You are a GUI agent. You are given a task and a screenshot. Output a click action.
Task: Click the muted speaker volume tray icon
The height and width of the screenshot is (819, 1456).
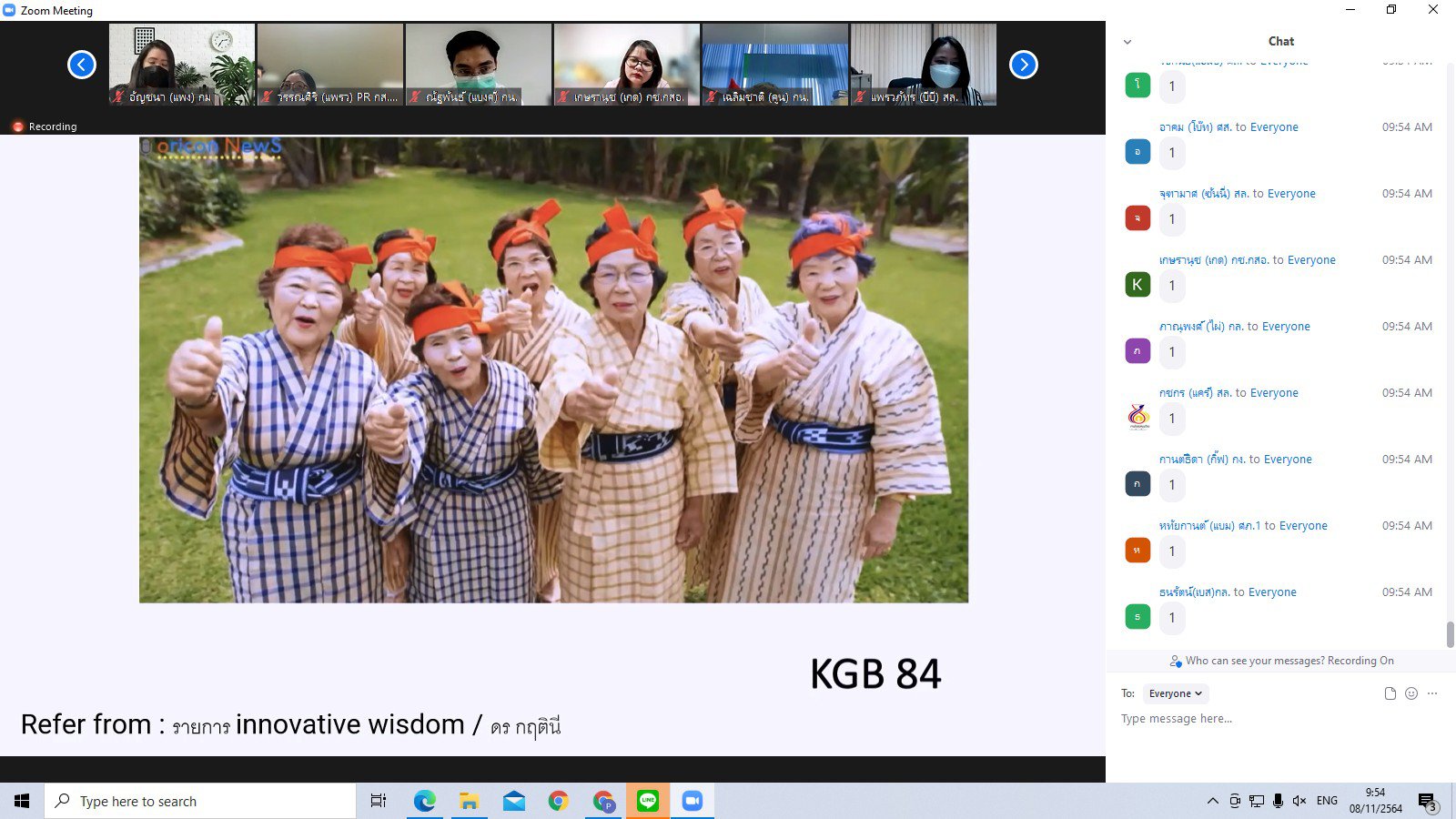(1299, 801)
